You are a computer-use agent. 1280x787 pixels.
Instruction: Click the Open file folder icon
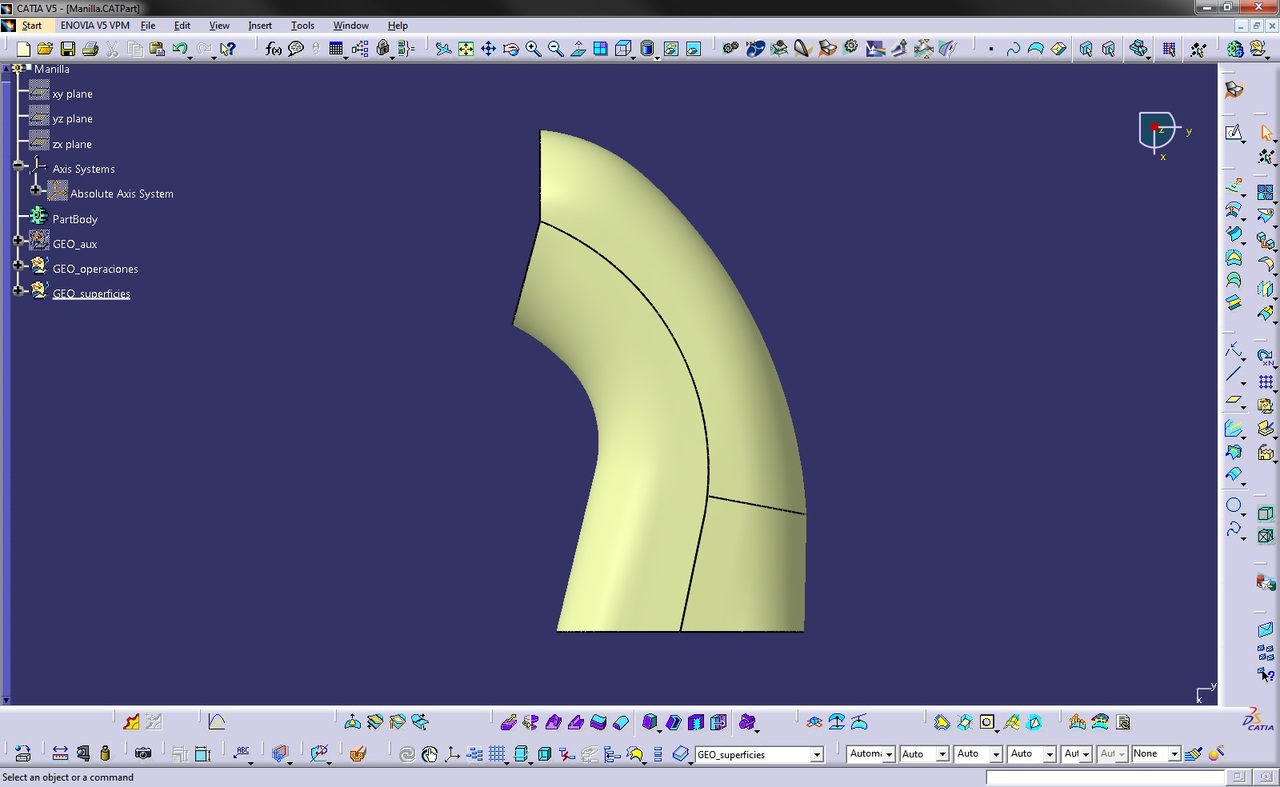[x=45, y=48]
